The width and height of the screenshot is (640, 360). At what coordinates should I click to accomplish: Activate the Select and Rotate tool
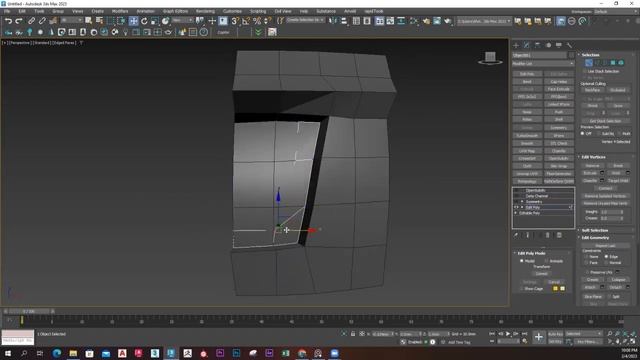(x=144, y=21)
